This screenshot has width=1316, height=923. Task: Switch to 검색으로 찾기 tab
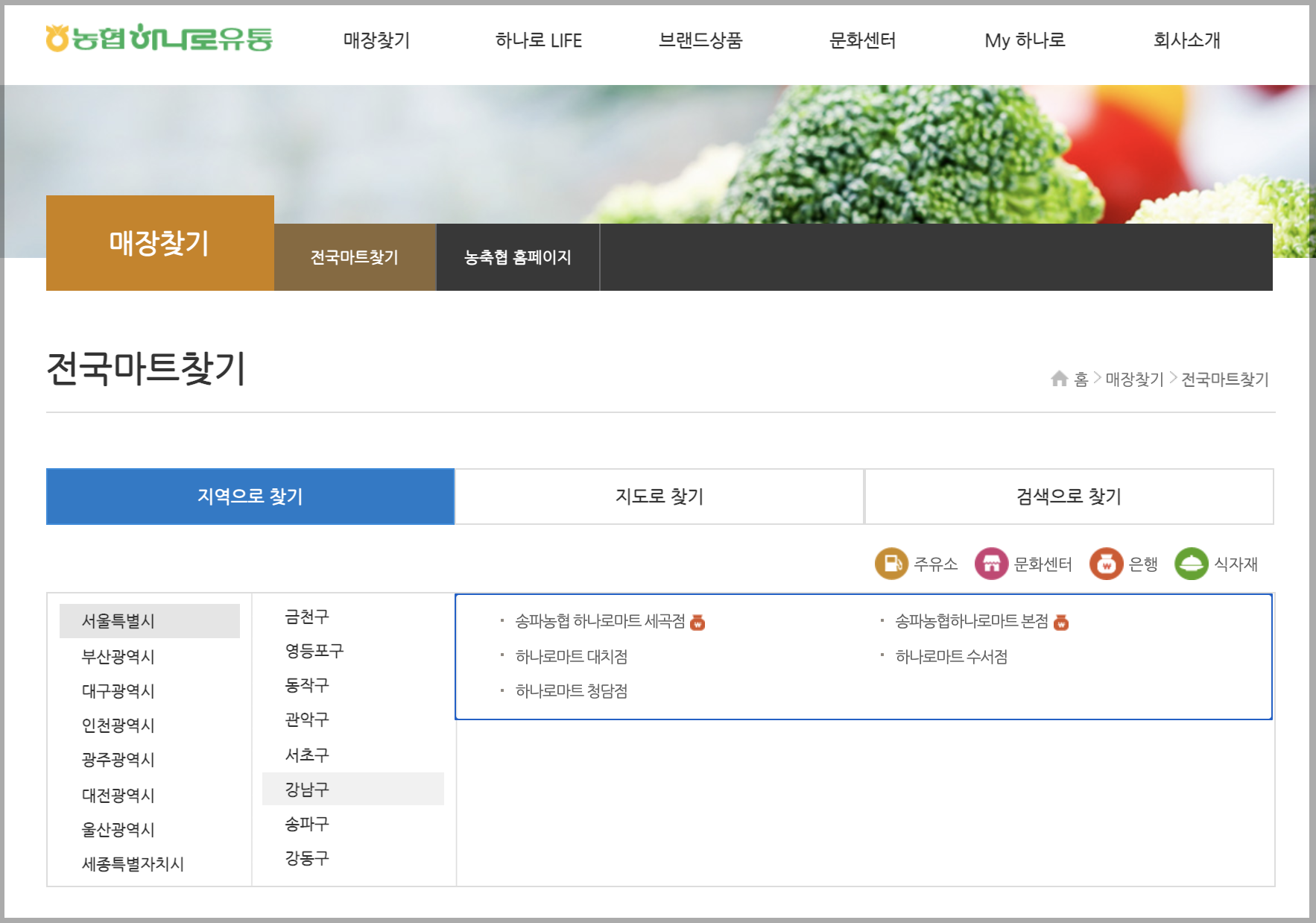click(x=1069, y=497)
